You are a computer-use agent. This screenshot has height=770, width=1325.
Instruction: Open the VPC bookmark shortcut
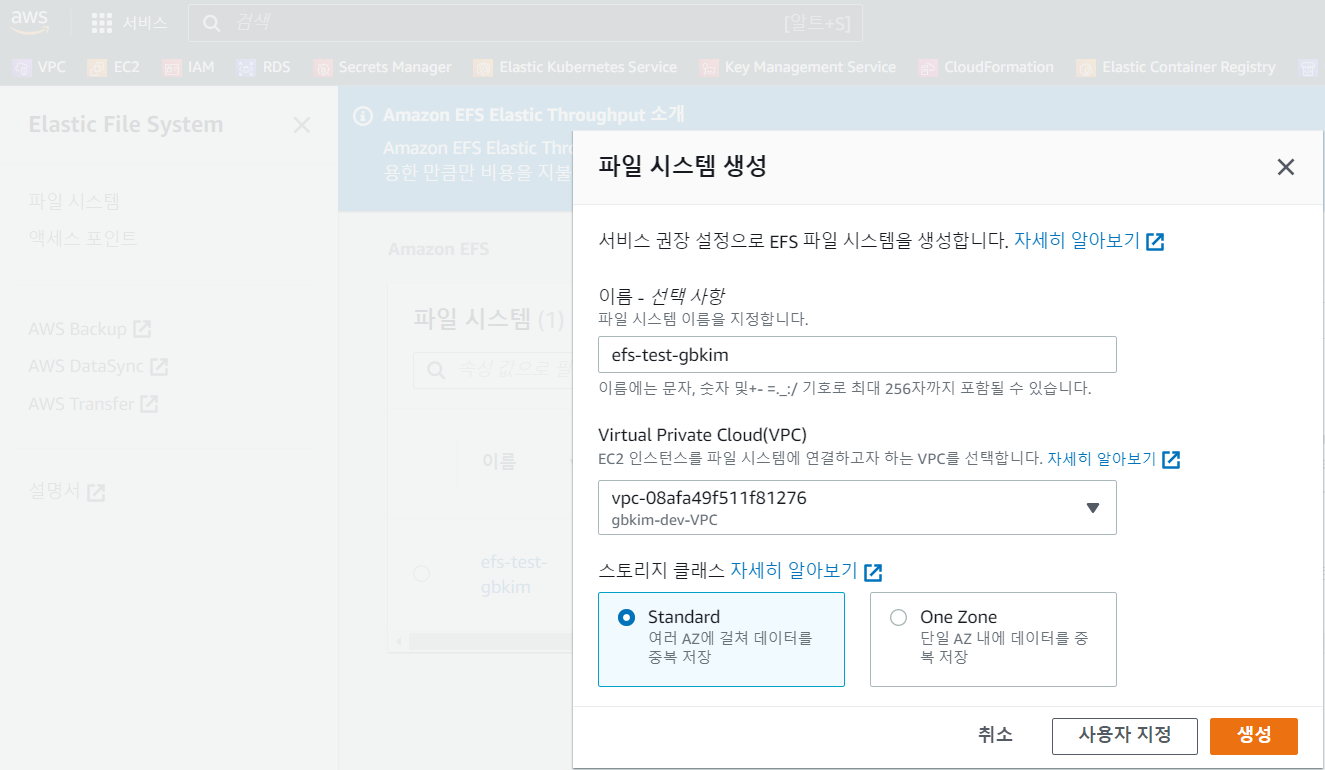(39, 67)
